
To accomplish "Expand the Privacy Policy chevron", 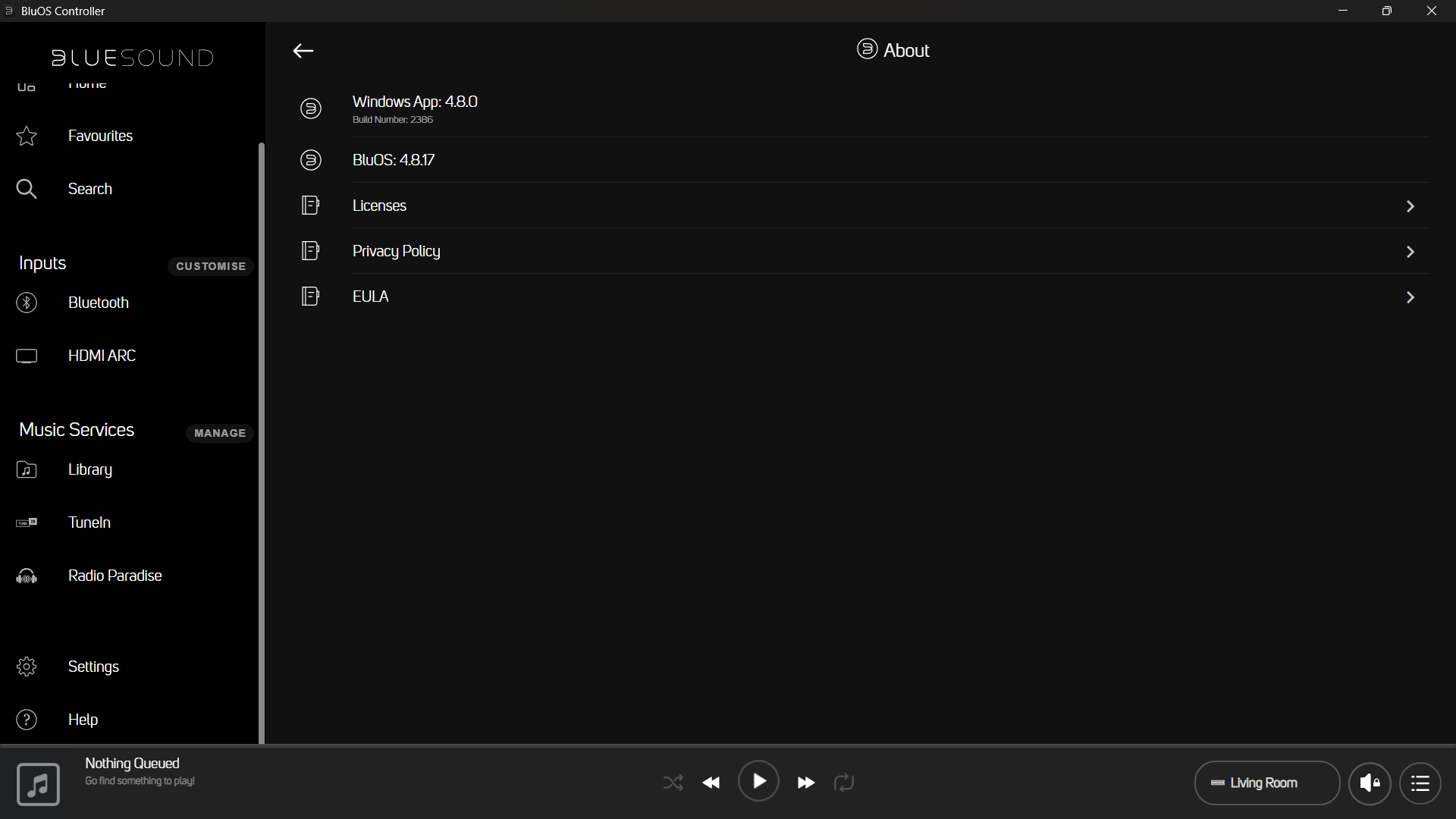I will 1410,252.
